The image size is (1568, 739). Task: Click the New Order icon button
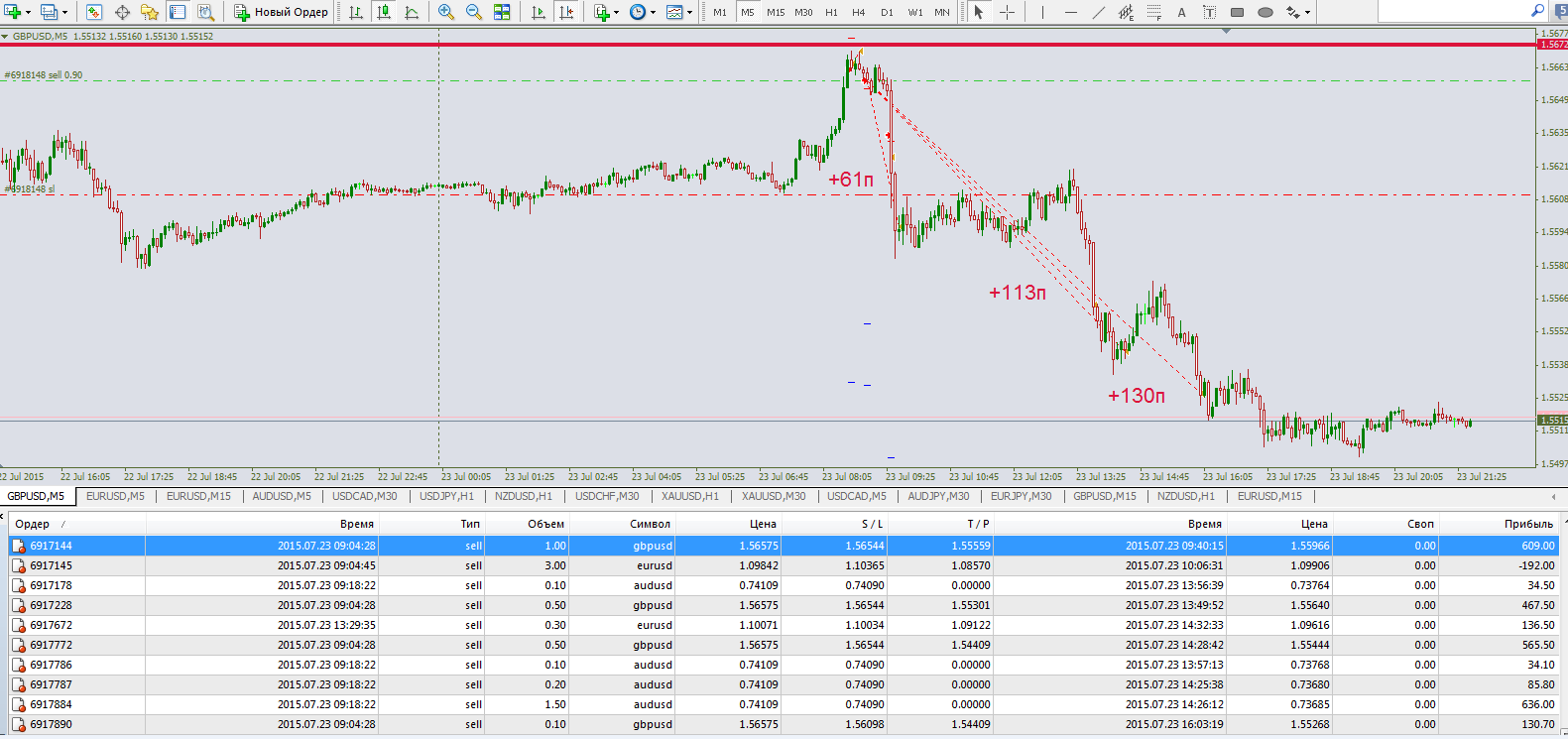(x=281, y=12)
